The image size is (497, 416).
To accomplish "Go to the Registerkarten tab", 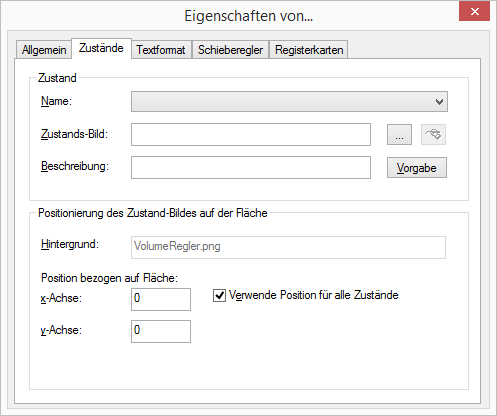I will click(309, 50).
